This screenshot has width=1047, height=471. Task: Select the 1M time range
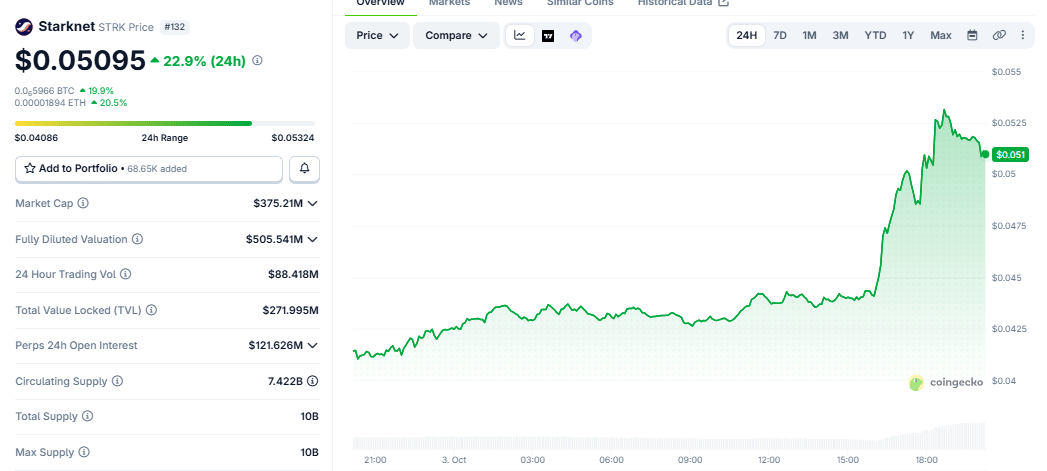pos(809,35)
